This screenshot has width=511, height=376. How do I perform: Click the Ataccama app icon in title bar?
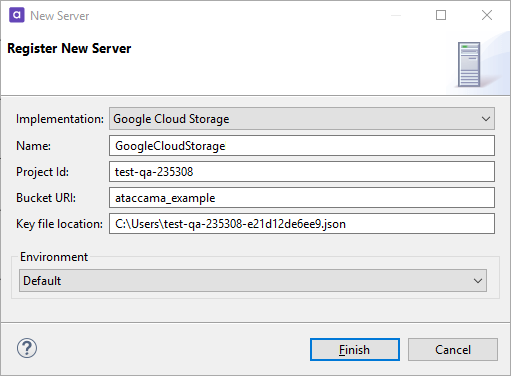pyautogui.click(x=17, y=15)
